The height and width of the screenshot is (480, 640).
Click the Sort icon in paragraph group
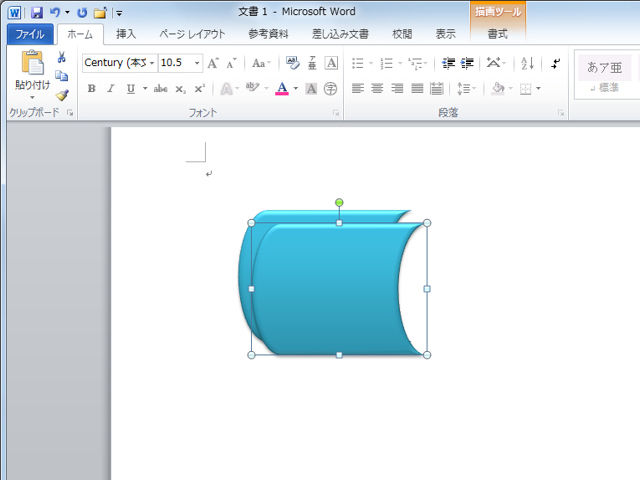click(527, 63)
